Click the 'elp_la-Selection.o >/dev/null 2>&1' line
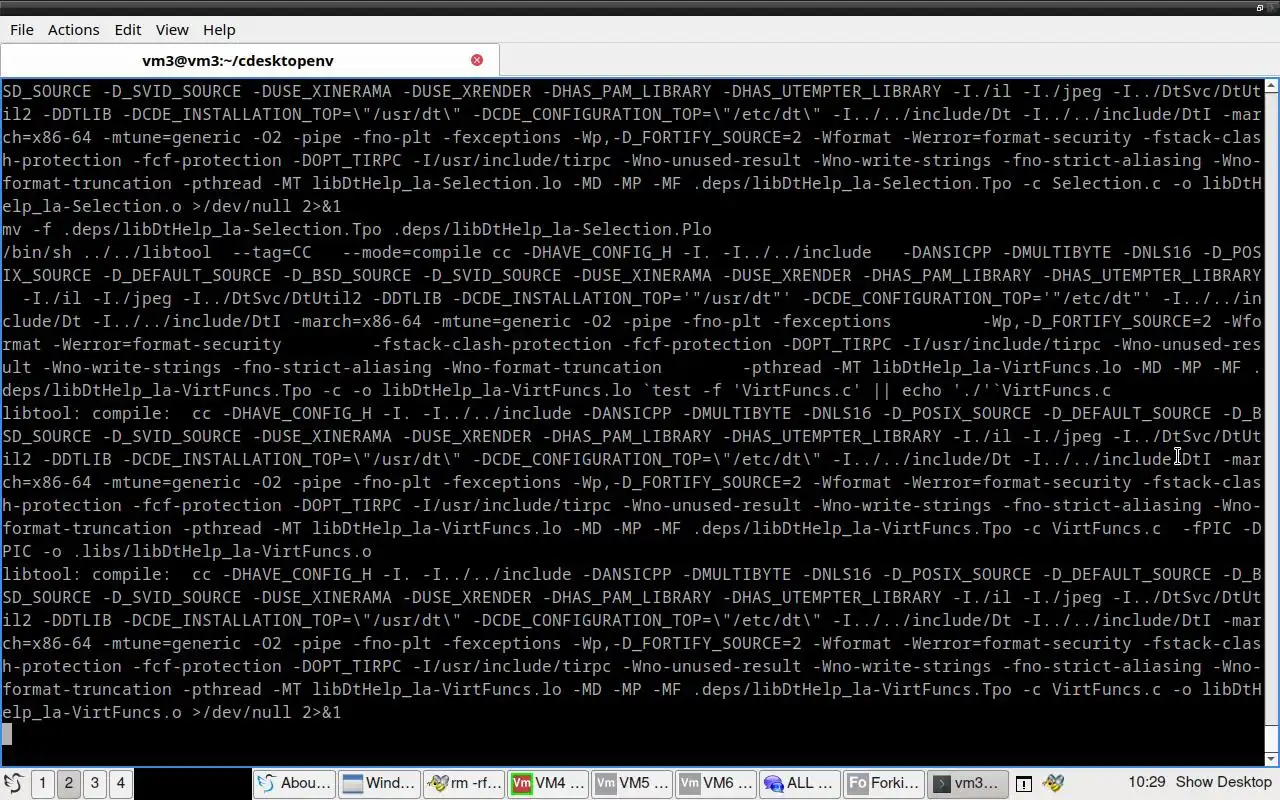The height and width of the screenshot is (800, 1280). [172, 206]
